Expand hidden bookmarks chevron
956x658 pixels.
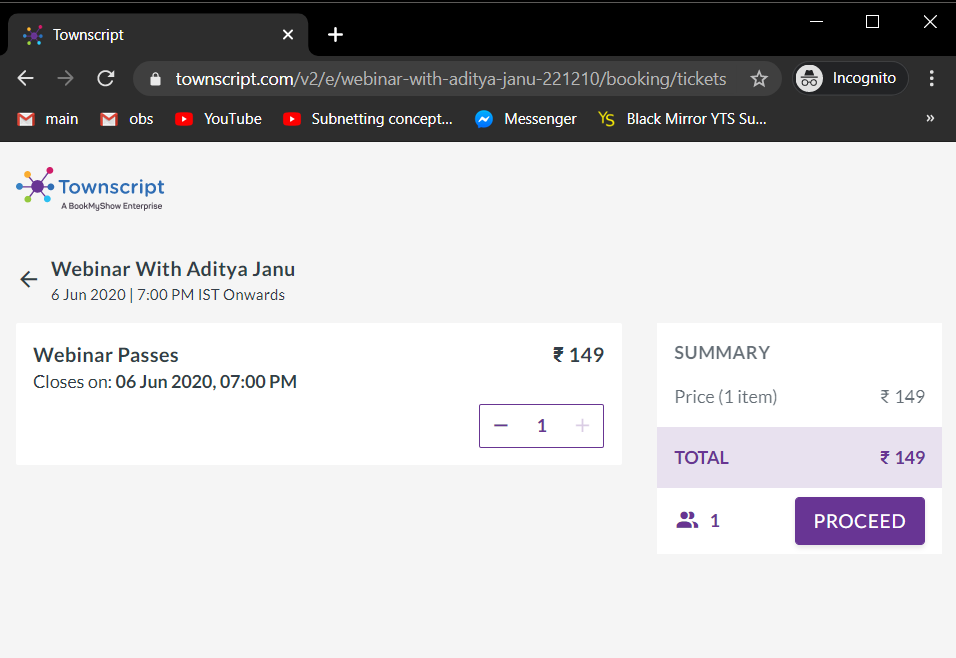point(930,119)
